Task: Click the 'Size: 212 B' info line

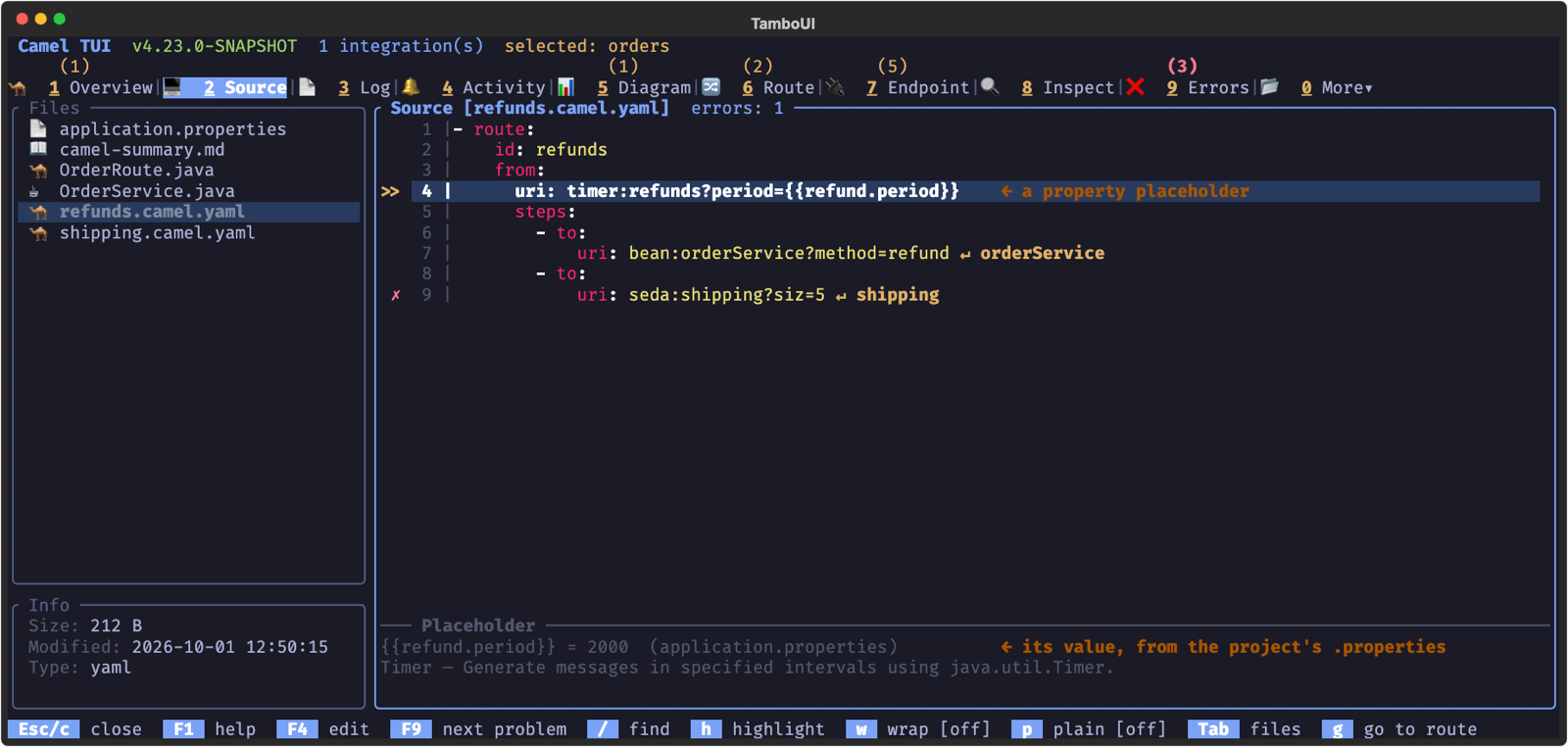Action: (85, 625)
